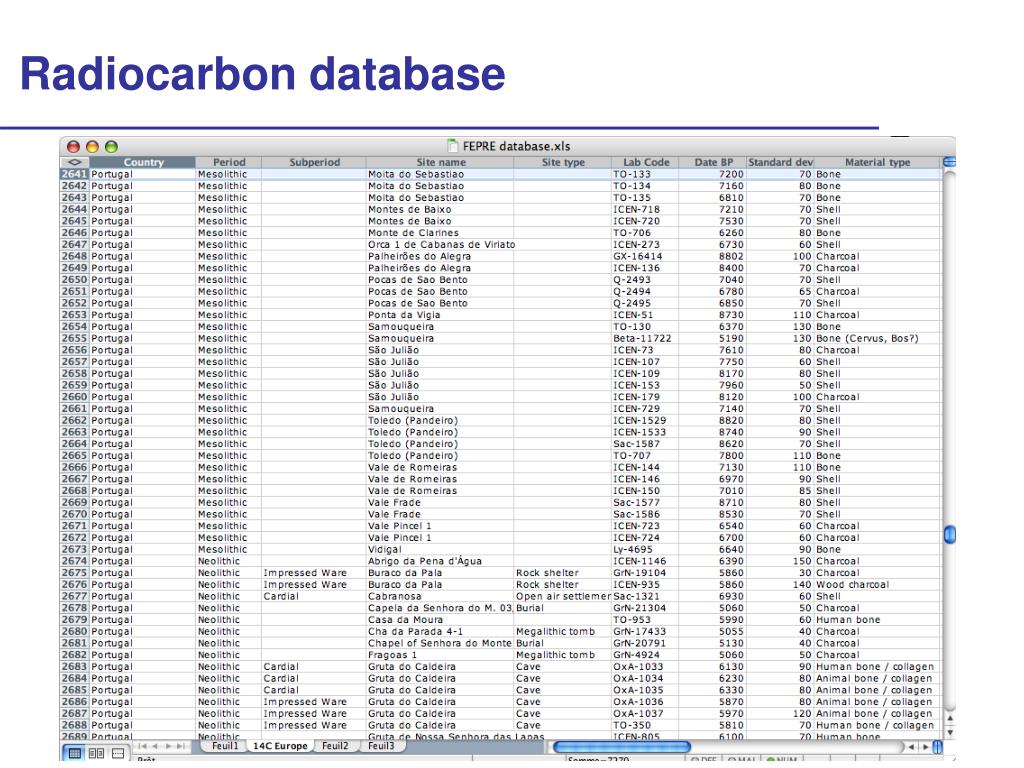This screenshot has height=768, width=1024.
Task: Click the 'Ly-4695' lab code cell
Action: tap(645, 549)
